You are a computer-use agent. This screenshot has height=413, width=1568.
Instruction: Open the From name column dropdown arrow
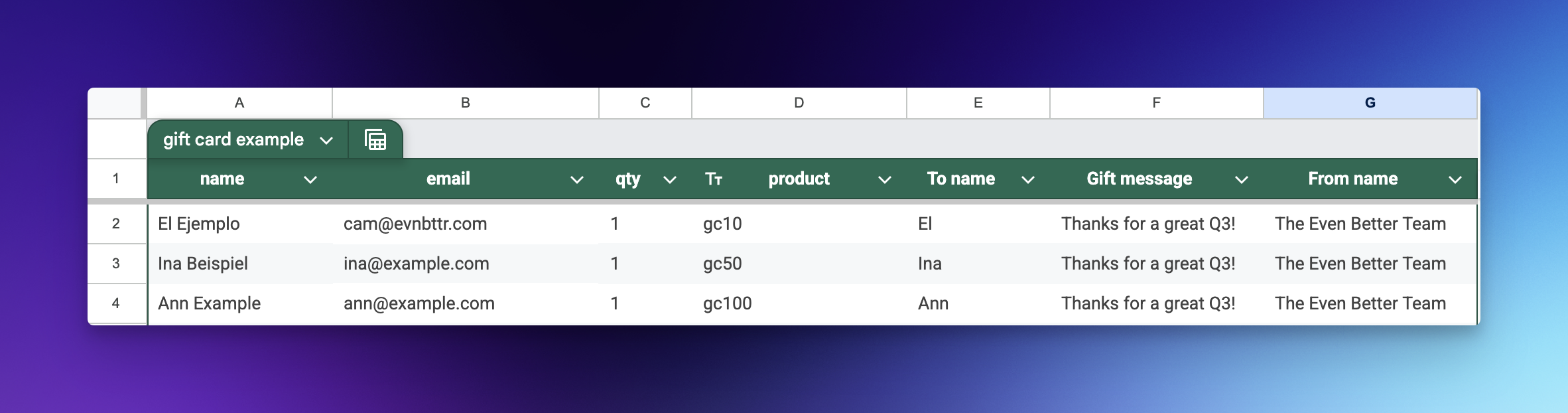pos(1455,179)
